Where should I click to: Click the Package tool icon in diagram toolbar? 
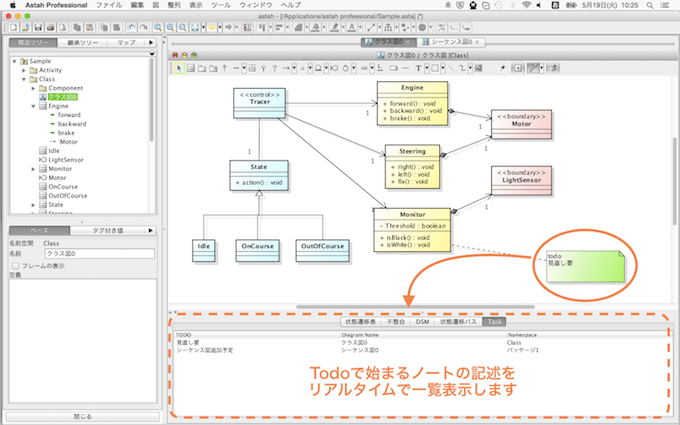[201, 68]
